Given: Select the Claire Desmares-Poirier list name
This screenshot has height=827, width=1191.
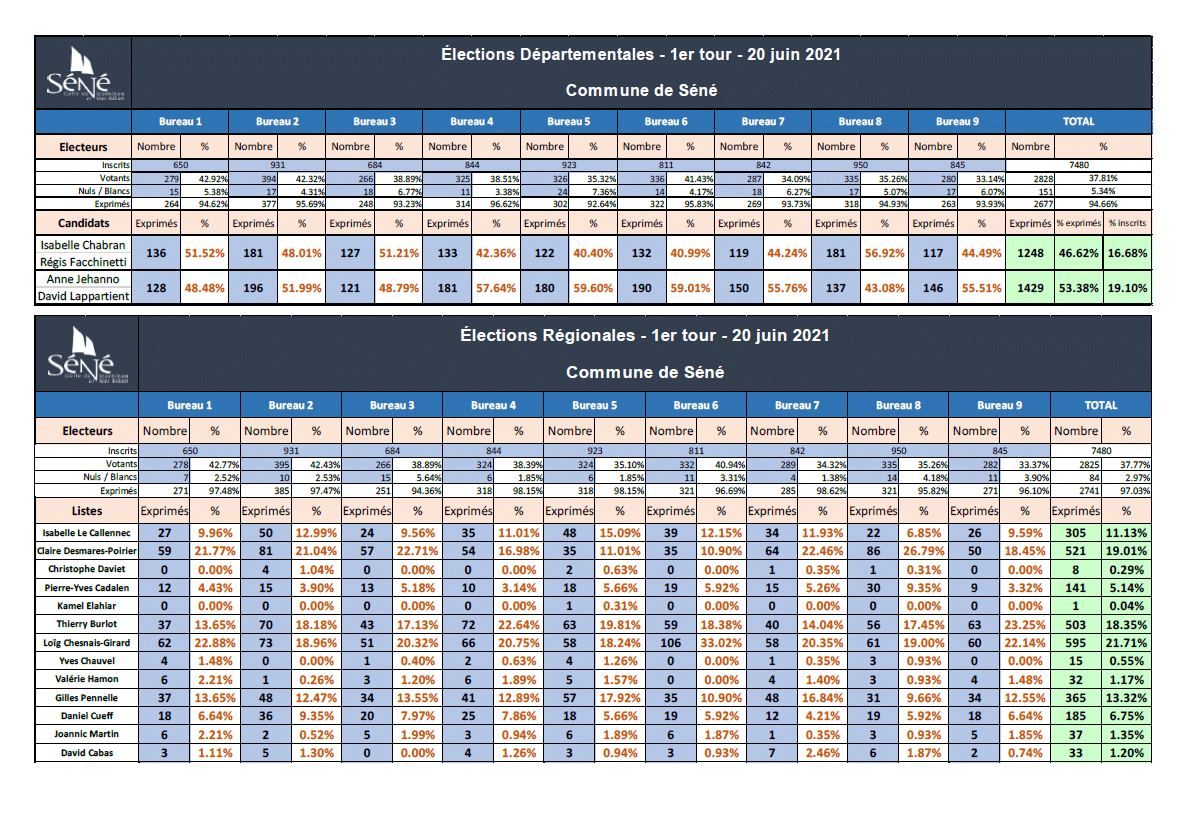Looking at the screenshot, I should click(x=86, y=551).
